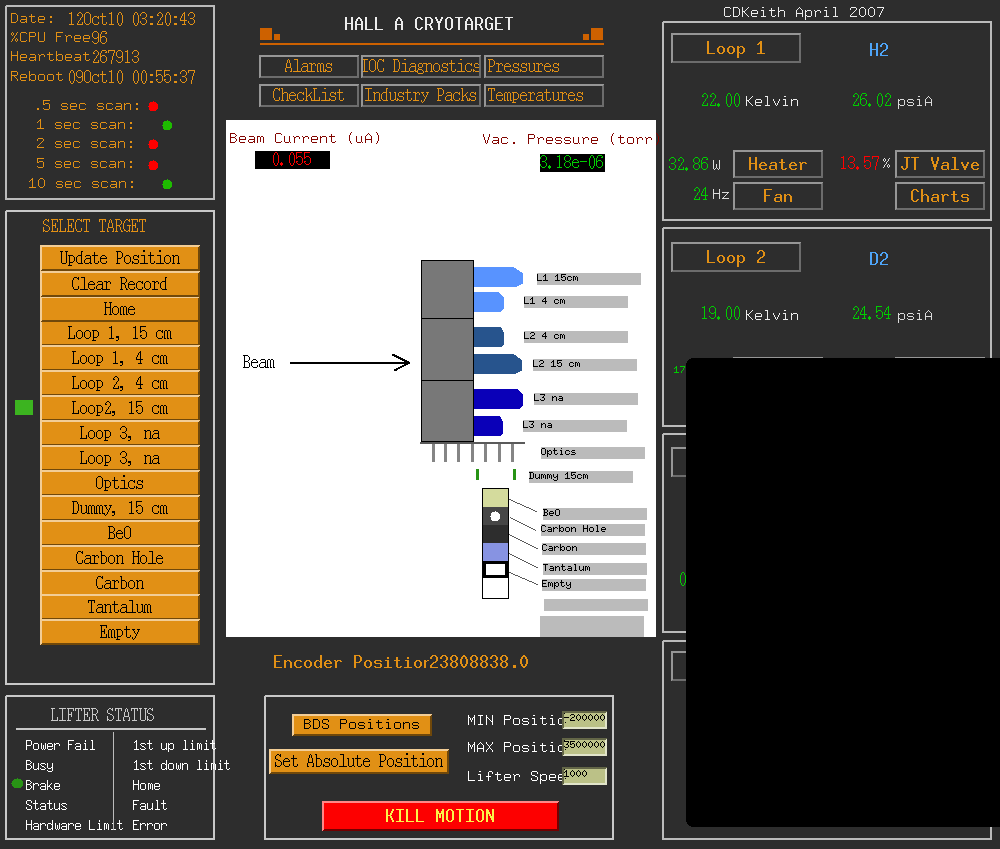
Task: Select the Loop 1, 4 cm target
Action: [x=120, y=358]
